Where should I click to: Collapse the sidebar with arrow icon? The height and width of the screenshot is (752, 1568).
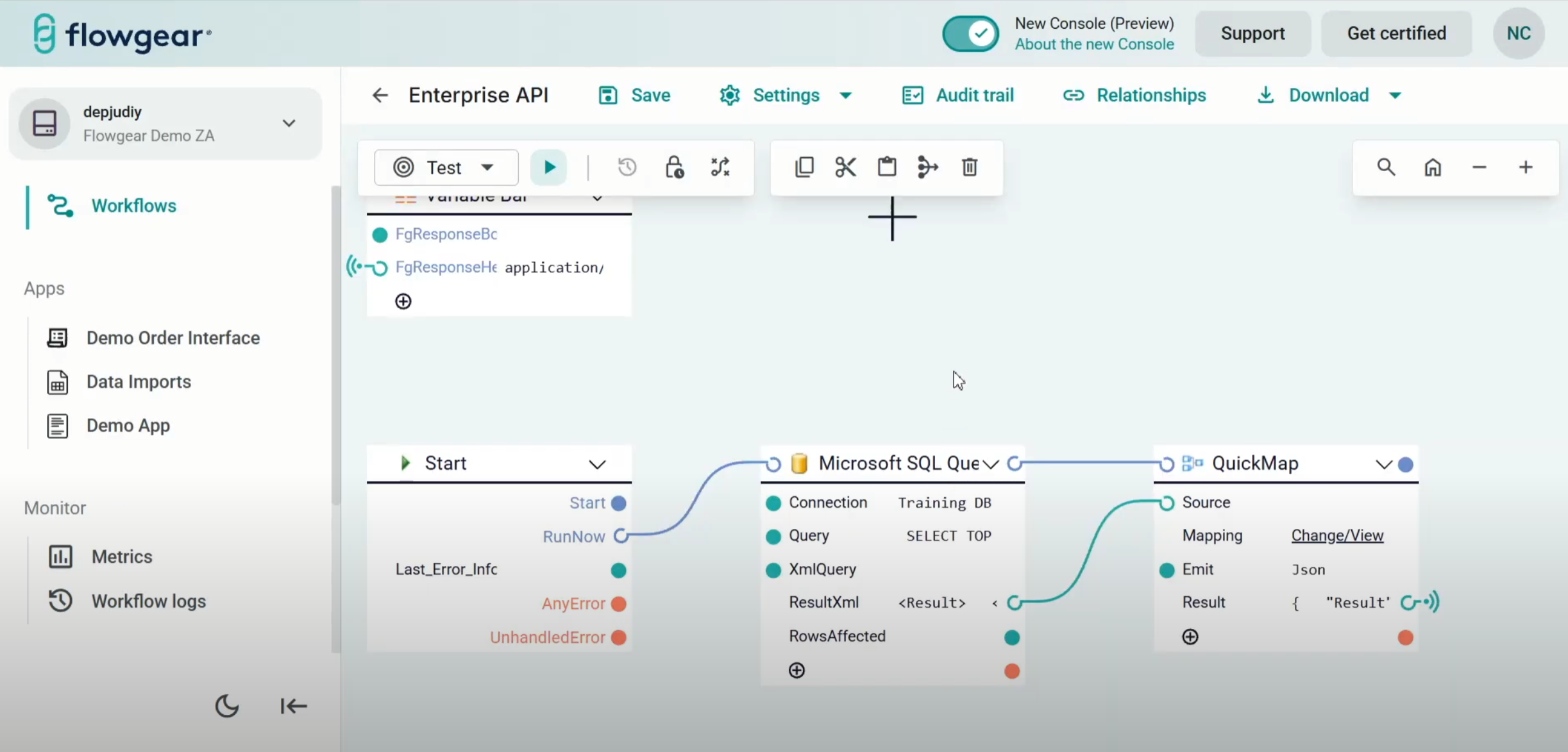[x=294, y=706]
